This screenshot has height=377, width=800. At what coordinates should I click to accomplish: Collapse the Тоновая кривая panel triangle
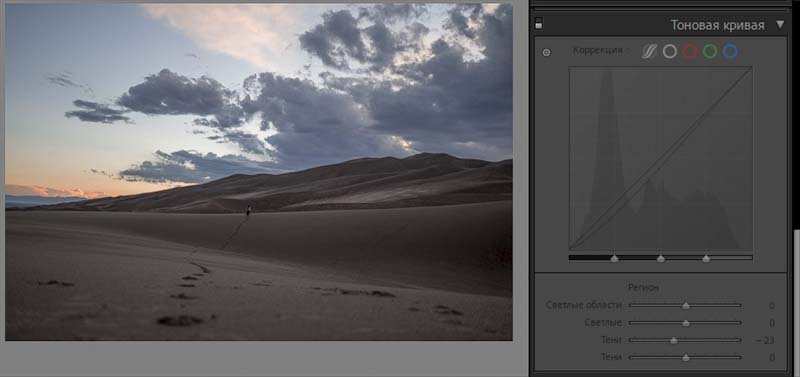(780, 24)
